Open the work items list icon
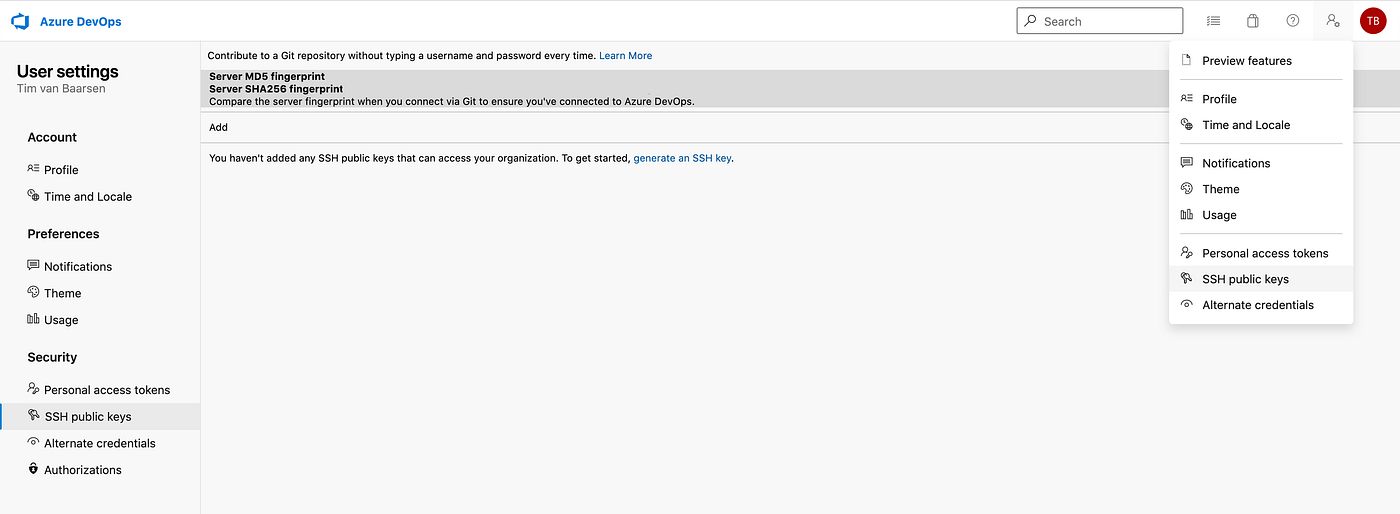 coord(1213,21)
